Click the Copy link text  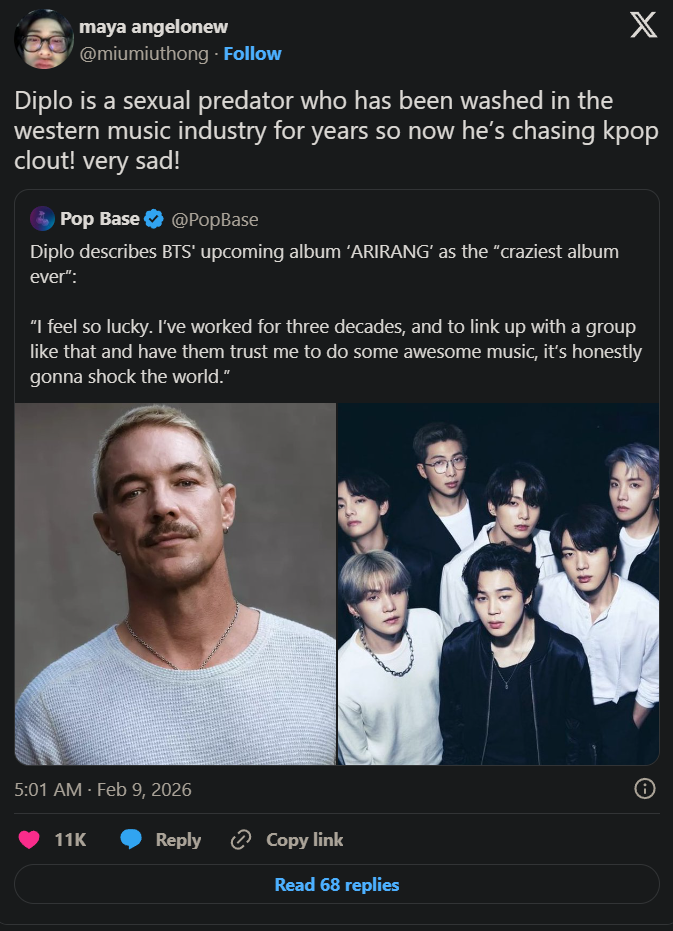click(x=305, y=840)
